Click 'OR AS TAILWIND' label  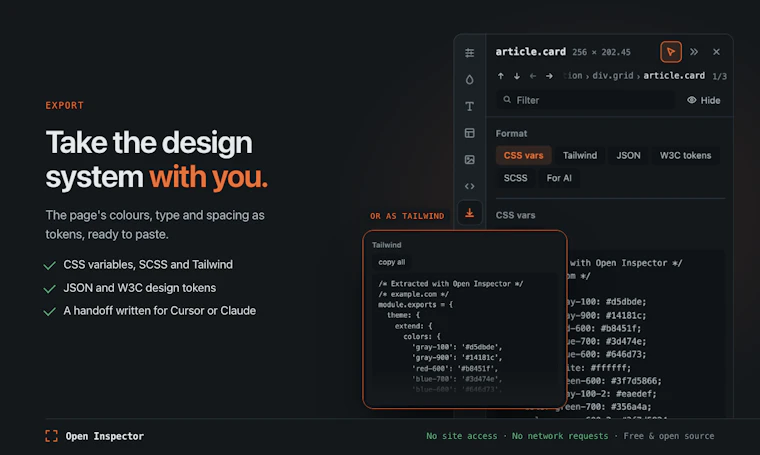tap(407, 216)
